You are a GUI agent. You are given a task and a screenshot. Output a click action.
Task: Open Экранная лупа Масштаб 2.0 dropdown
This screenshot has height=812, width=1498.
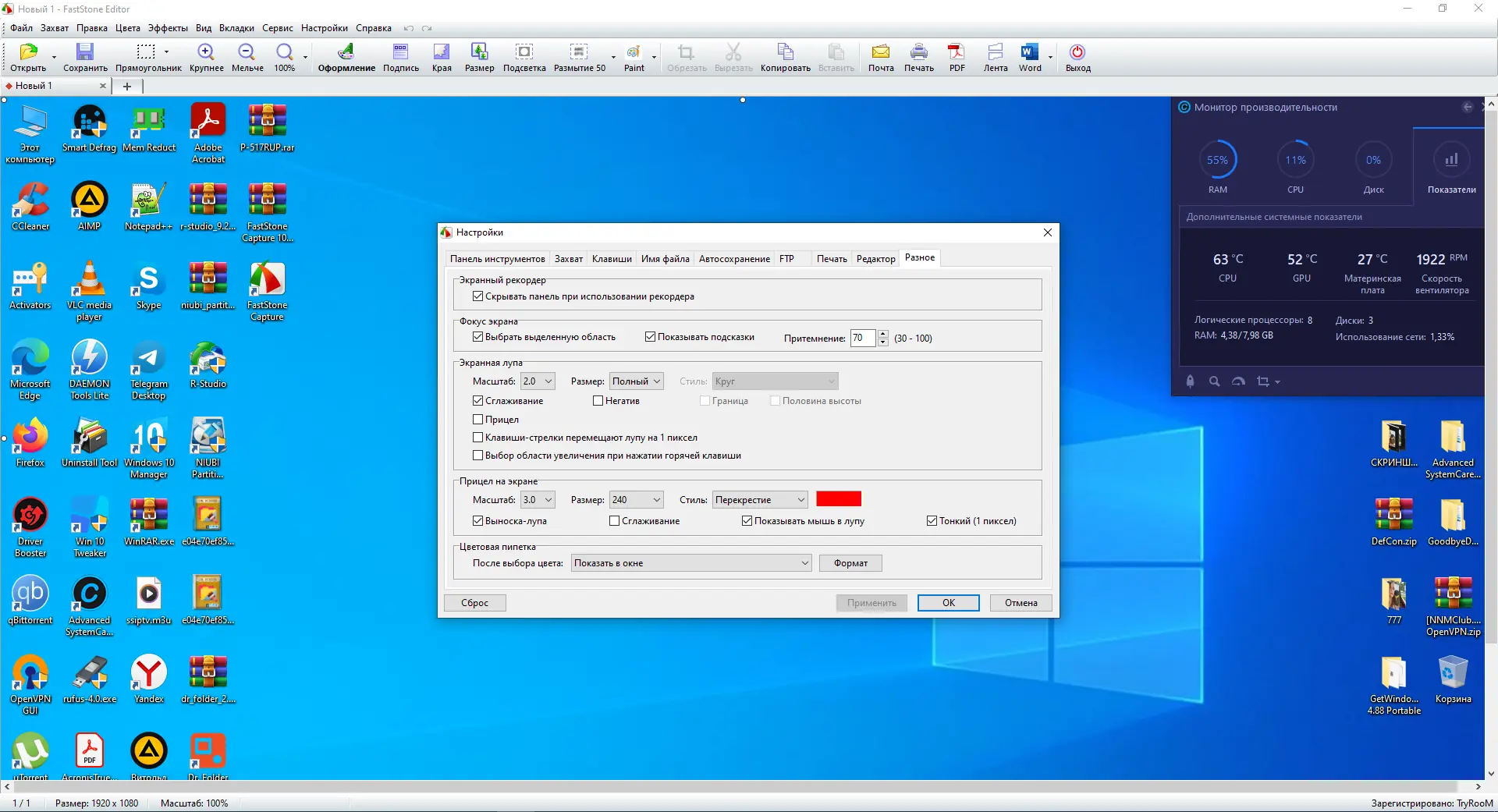click(538, 381)
